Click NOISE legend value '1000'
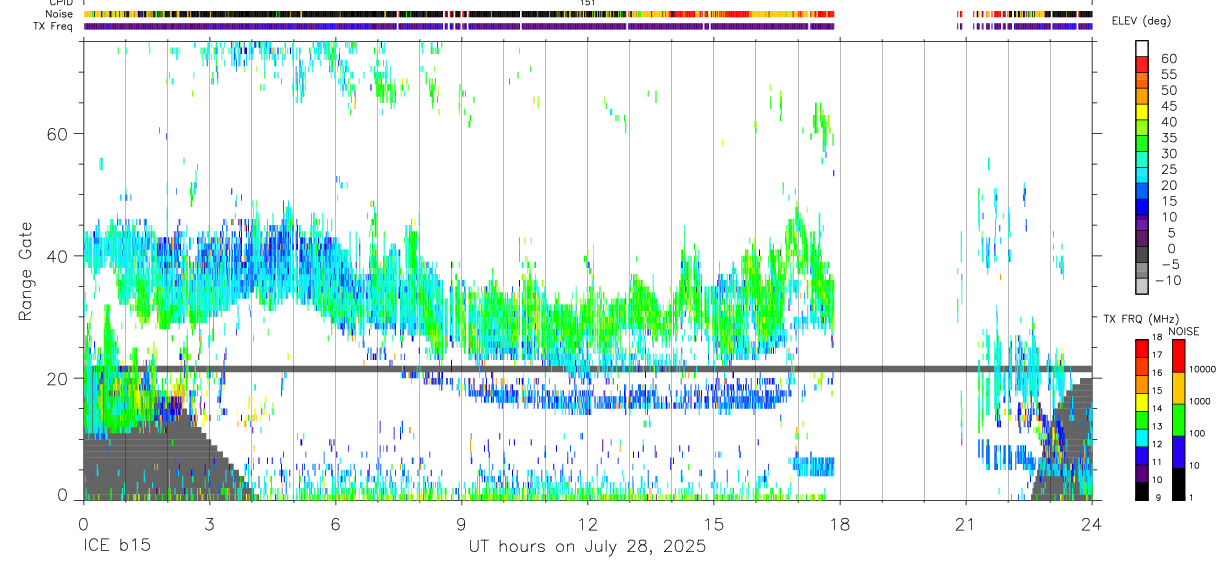1228x567 pixels. (x=1200, y=400)
